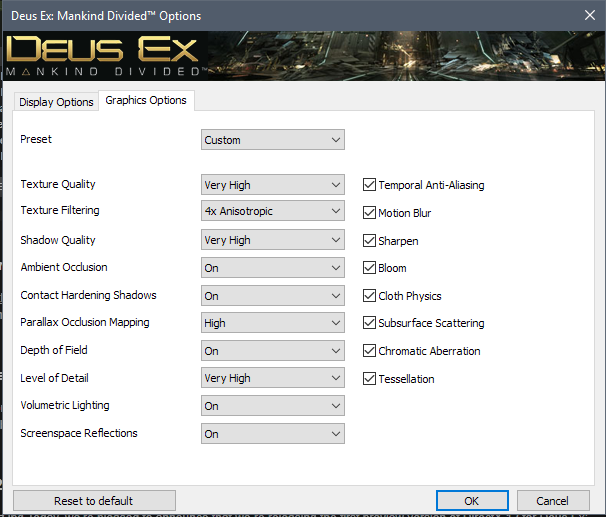Open the Texture Filtering dropdown

click(x=272, y=211)
